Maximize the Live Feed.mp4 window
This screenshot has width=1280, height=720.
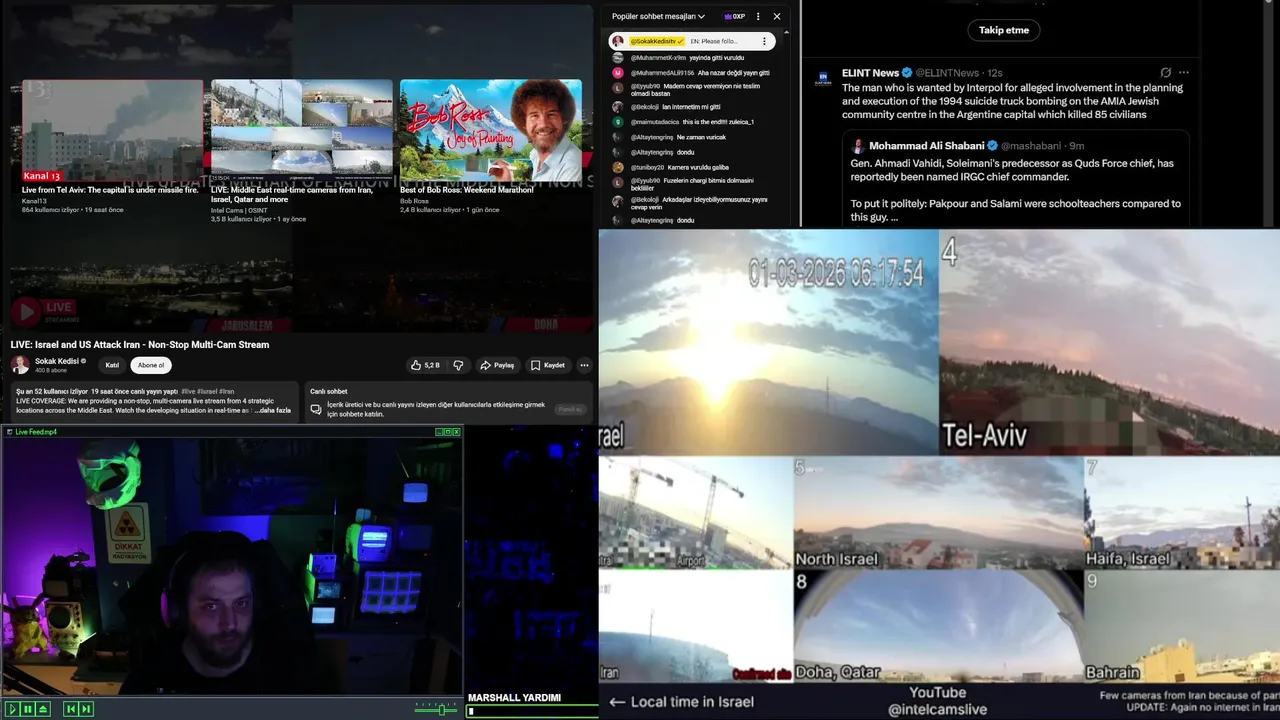448,432
